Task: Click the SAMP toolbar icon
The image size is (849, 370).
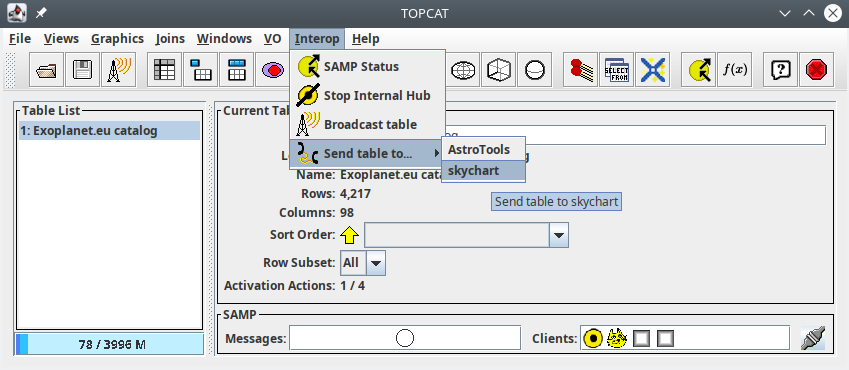Action: pyautogui.click(x=698, y=70)
